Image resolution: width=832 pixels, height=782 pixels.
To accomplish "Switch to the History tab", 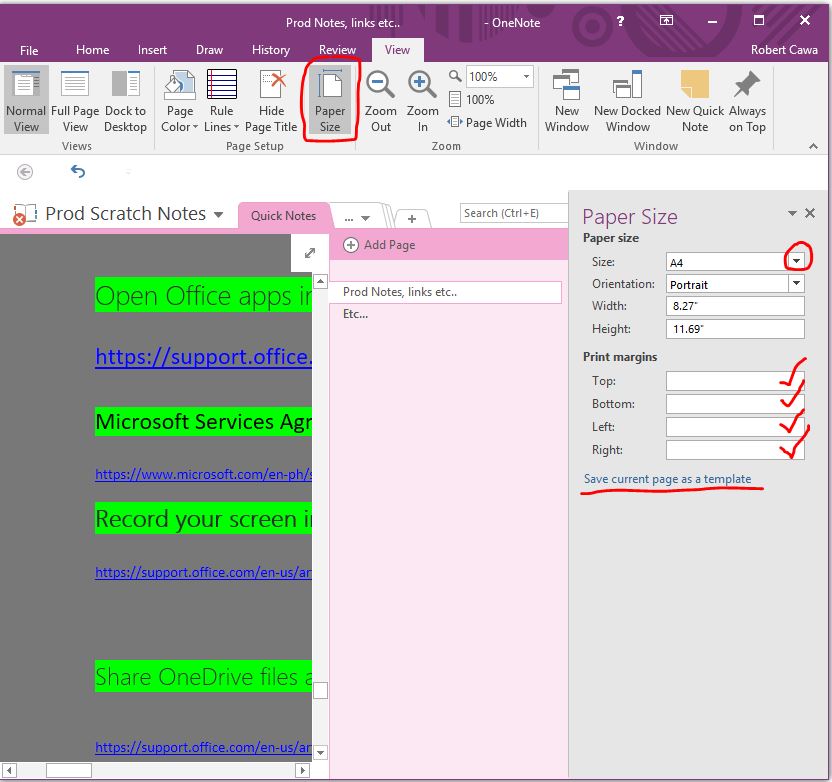I will [x=271, y=50].
